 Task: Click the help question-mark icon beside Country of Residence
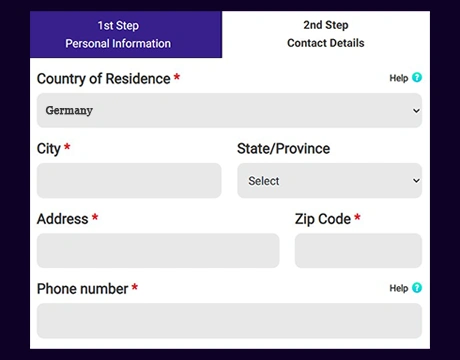(417, 77)
